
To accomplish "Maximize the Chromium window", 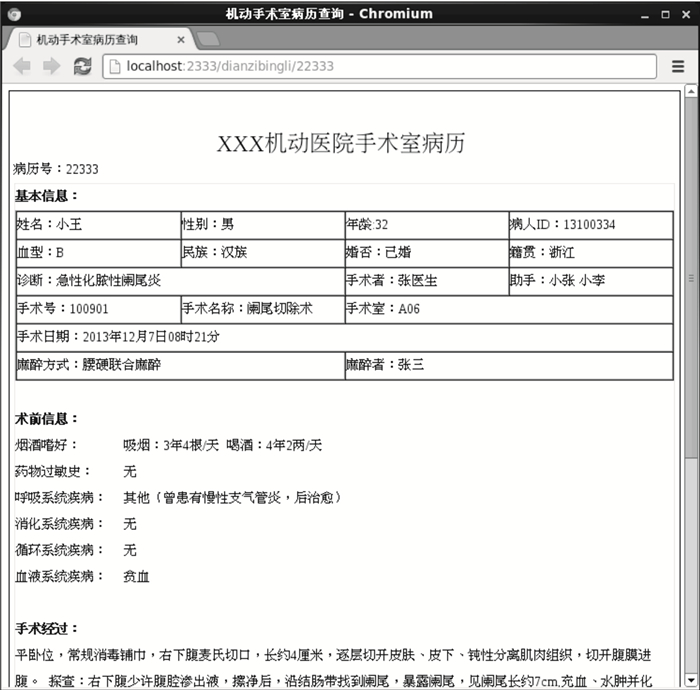I will 665,15.
